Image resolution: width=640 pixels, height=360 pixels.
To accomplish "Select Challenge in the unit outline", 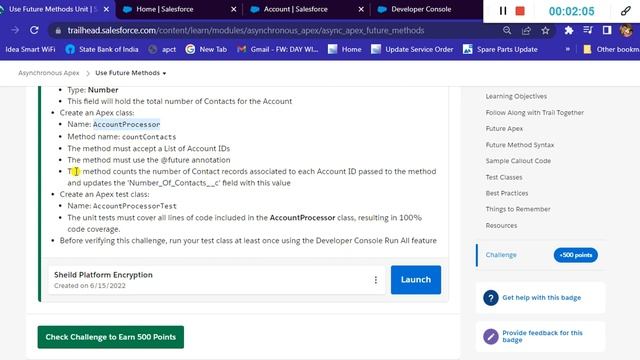I will pyautogui.click(x=501, y=255).
